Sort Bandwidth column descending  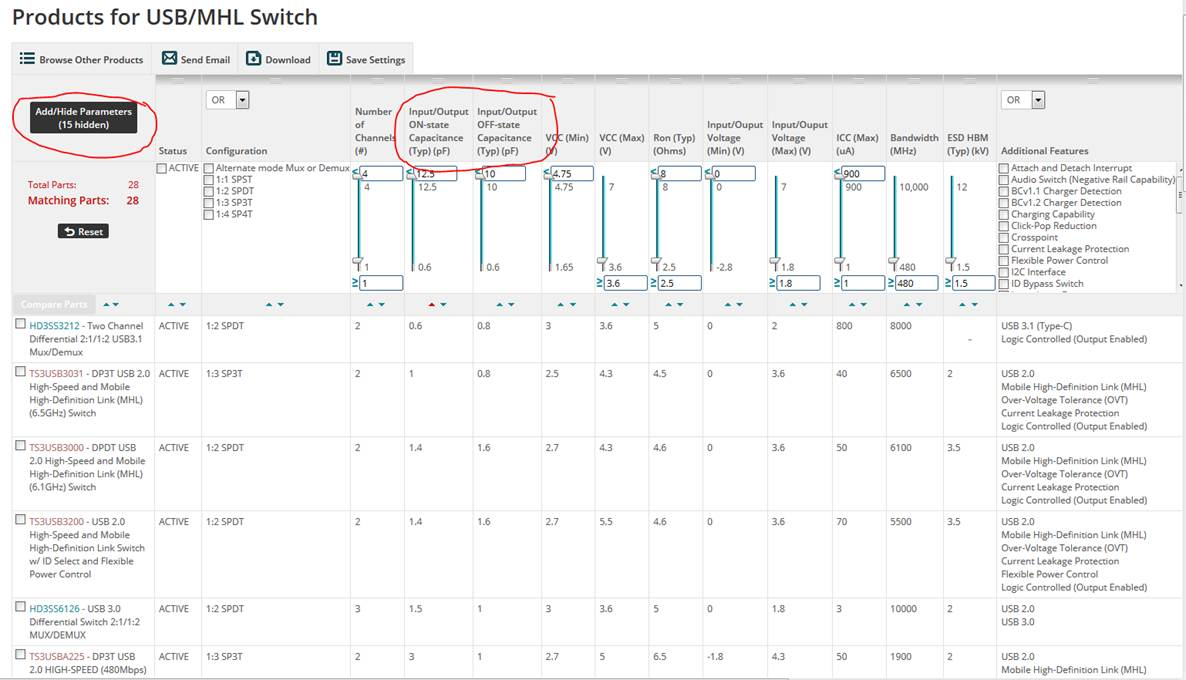click(918, 304)
